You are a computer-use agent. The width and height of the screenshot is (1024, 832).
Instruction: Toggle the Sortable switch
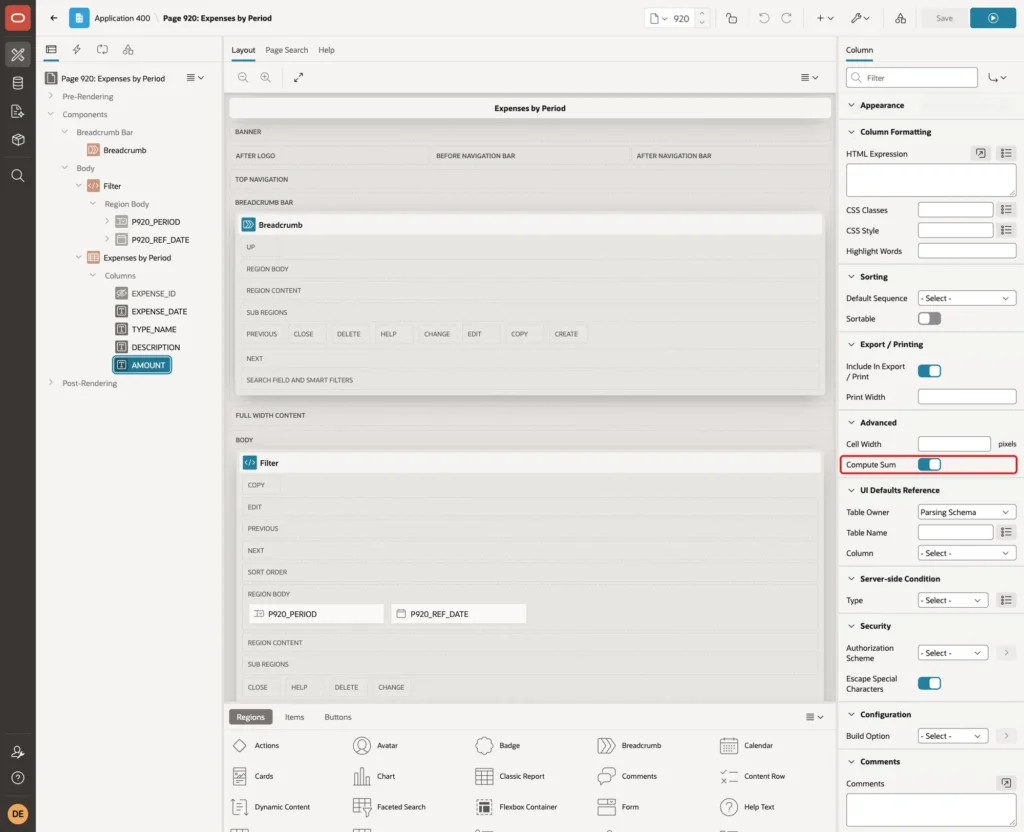[929, 319]
